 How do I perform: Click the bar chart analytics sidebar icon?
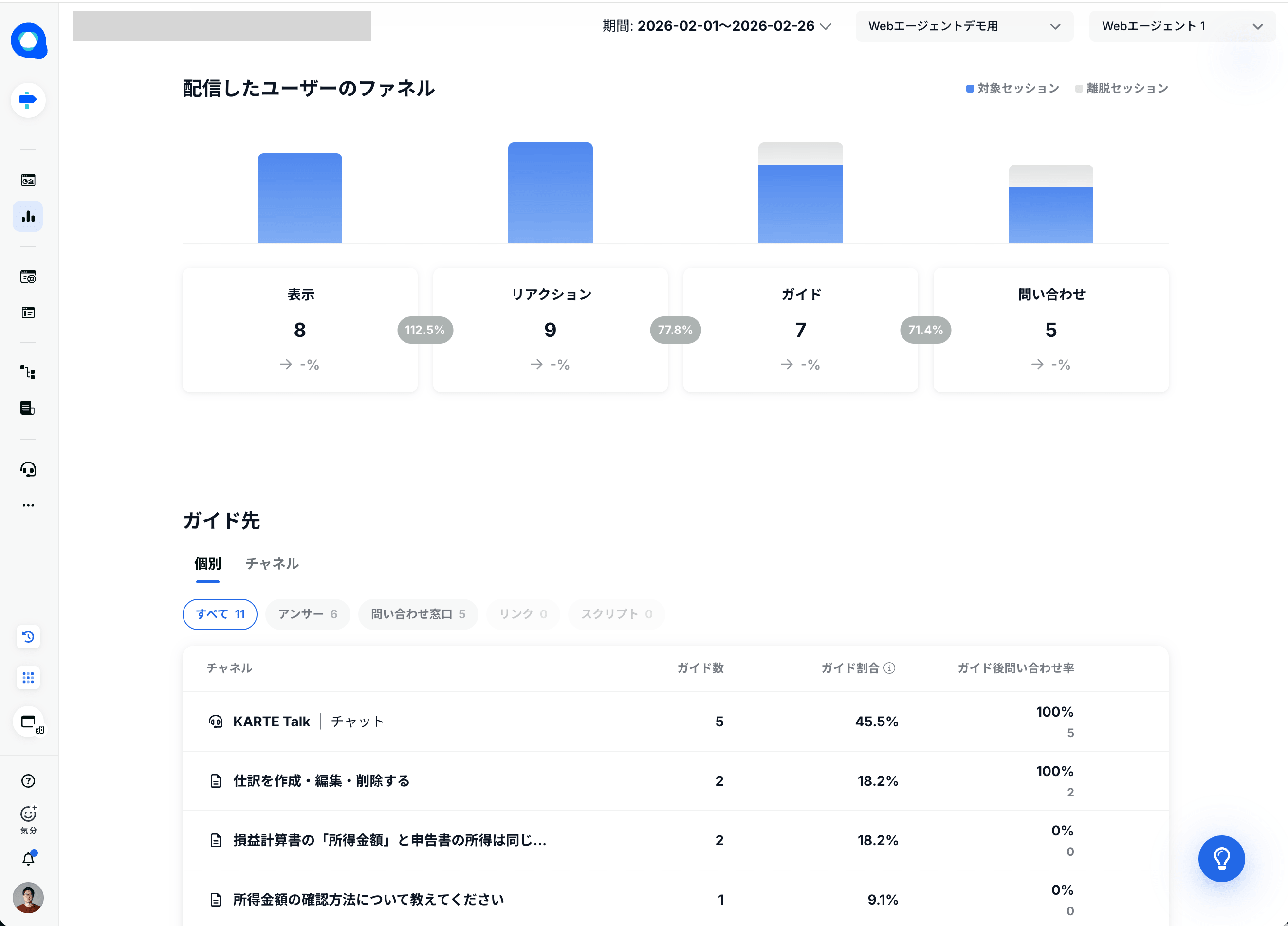[x=28, y=217]
